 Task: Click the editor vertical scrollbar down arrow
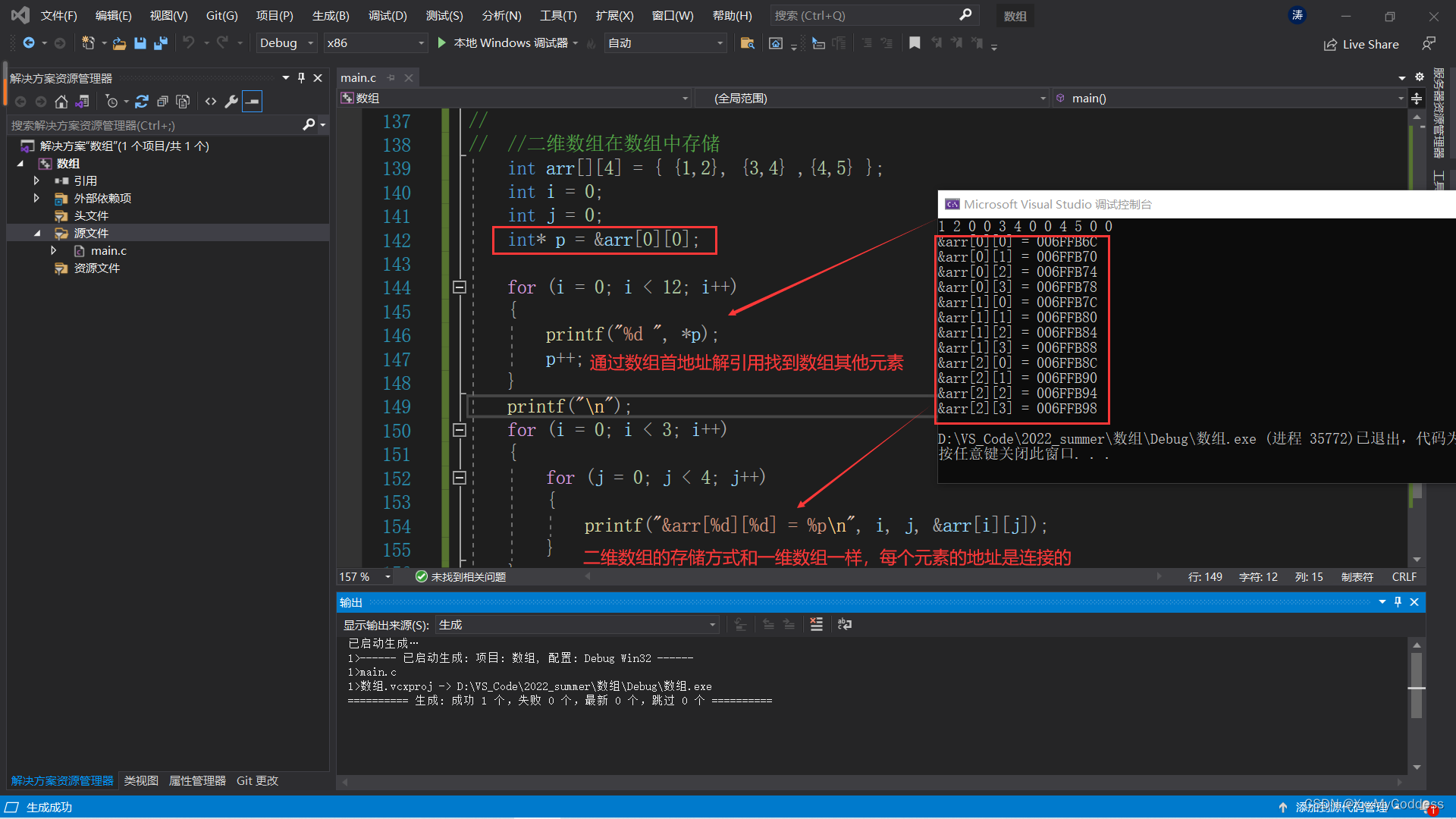tap(1417, 560)
